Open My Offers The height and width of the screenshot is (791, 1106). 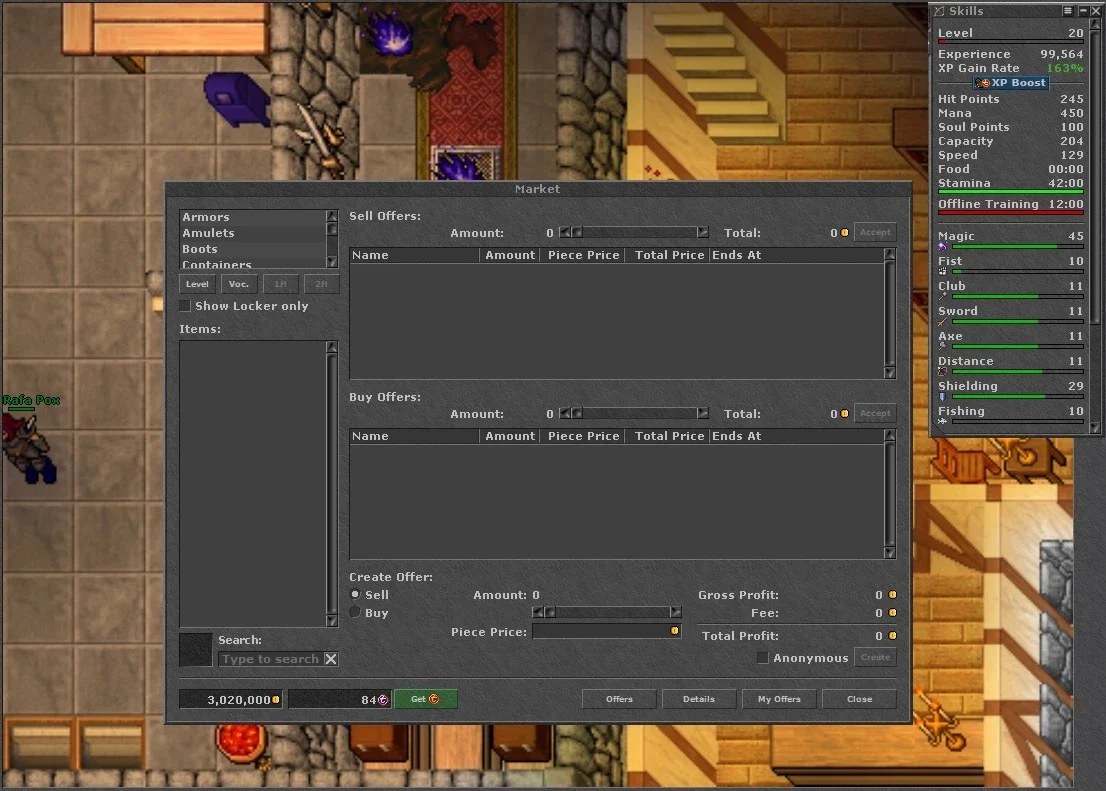(x=779, y=699)
